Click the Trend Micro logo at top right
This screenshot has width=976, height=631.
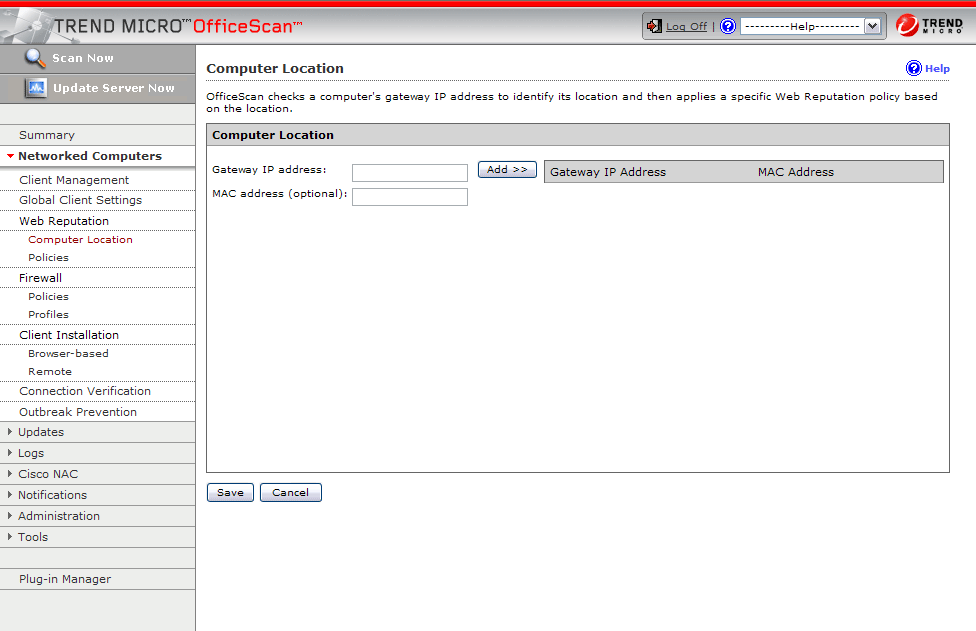click(x=929, y=26)
